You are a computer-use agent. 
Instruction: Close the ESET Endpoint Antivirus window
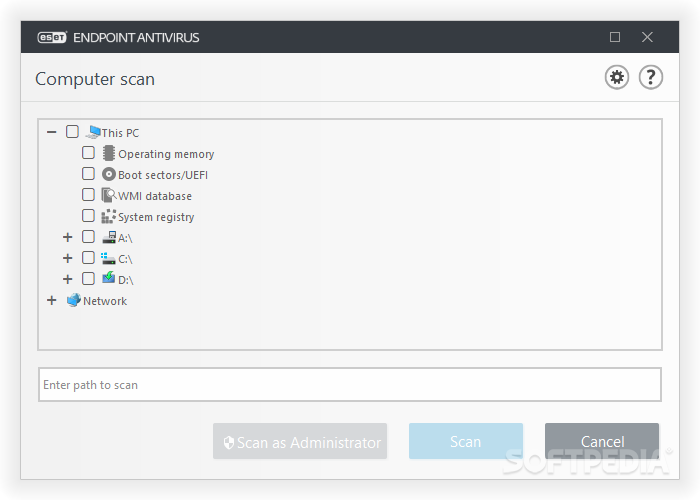tap(647, 37)
